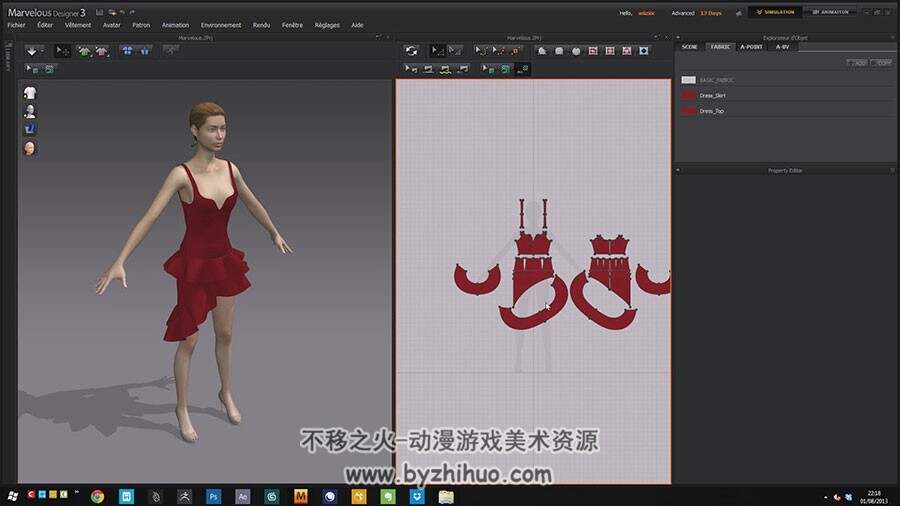The height and width of the screenshot is (506, 900).
Task: Click the COPY button in fabric panel
Action: point(882,63)
